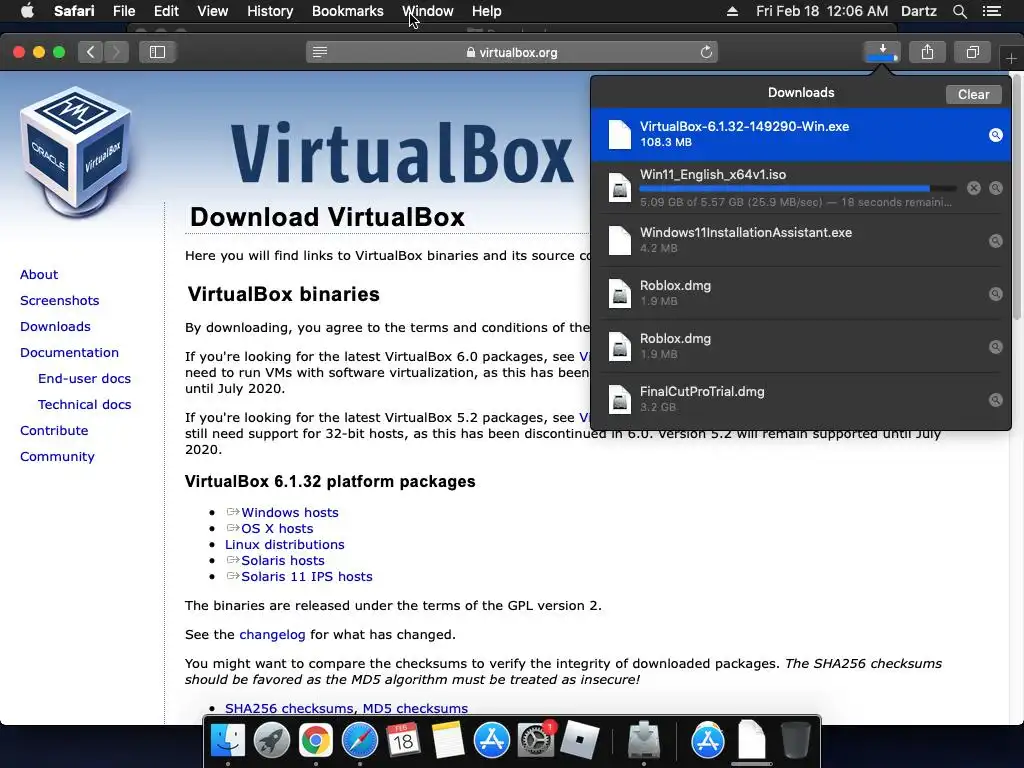Click the Win11 ISO download progress bar
The height and width of the screenshot is (768, 1024).
pyautogui.click(x=798, y=188)
